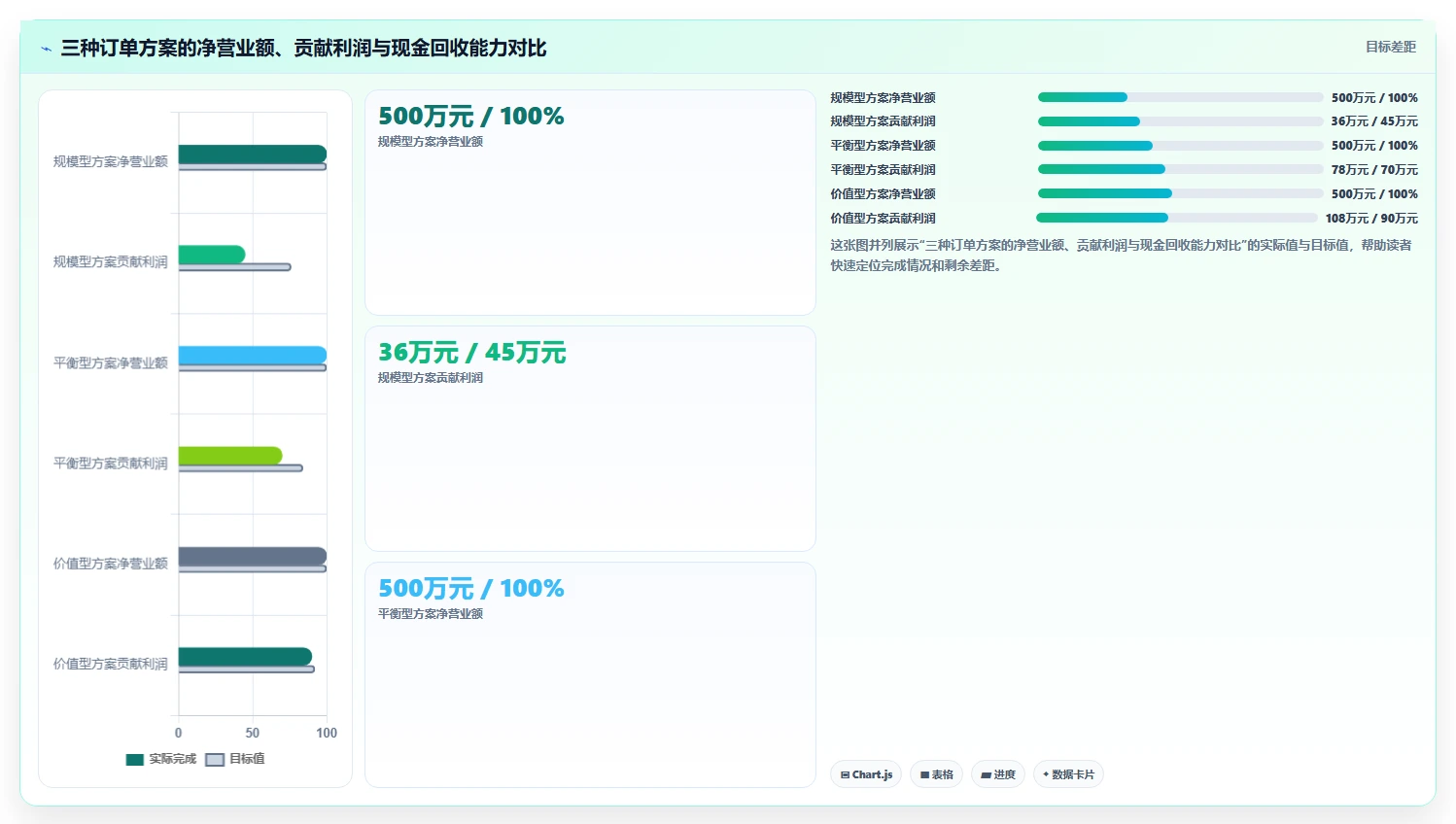Click progress bar for 规模型方案贡献利润
The width and height of the screenshot is (1456, 824).
pos(1180,121)
